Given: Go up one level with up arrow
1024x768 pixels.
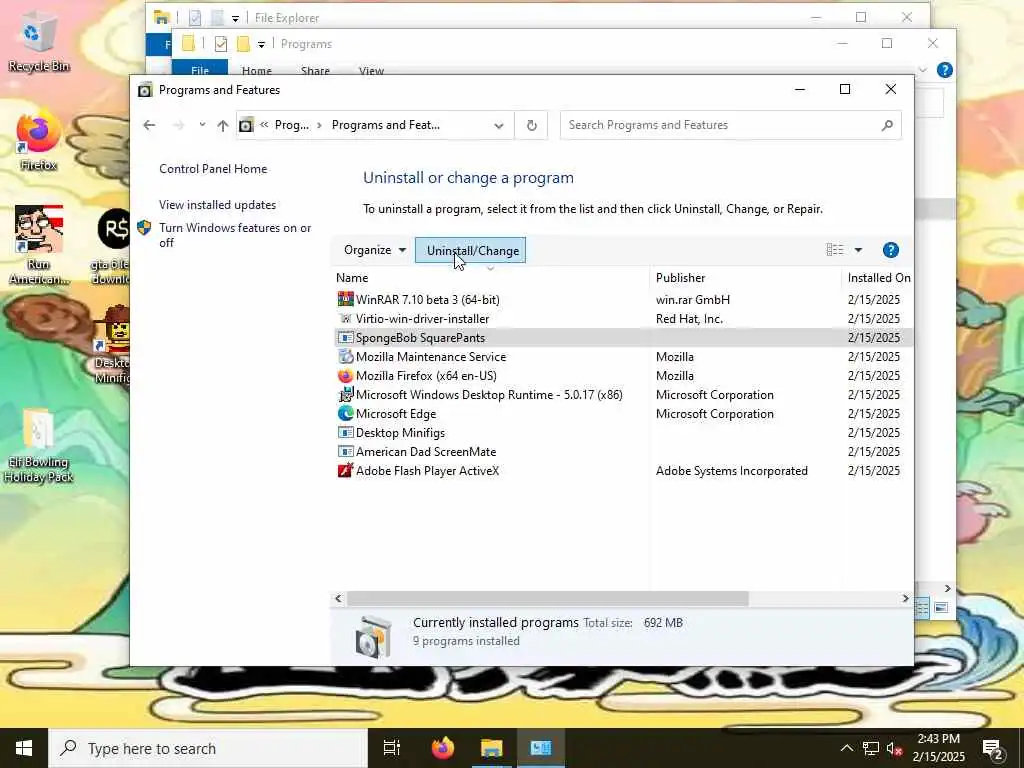Looking at the screenshot, I should pos(223,125).
